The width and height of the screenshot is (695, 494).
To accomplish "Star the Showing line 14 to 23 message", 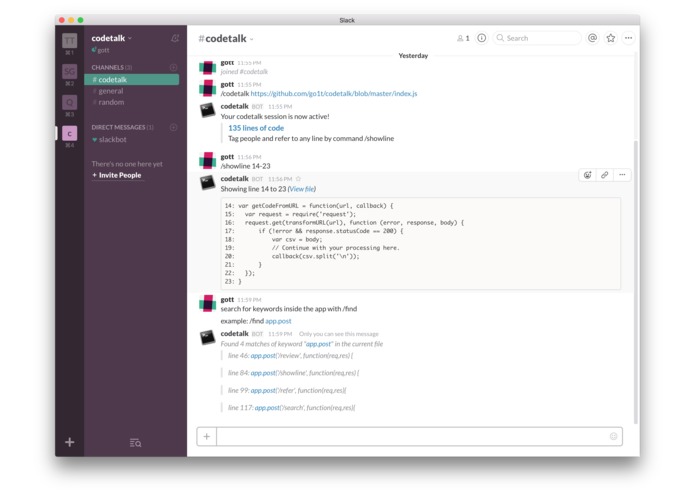I will click(x=298, y=179).
